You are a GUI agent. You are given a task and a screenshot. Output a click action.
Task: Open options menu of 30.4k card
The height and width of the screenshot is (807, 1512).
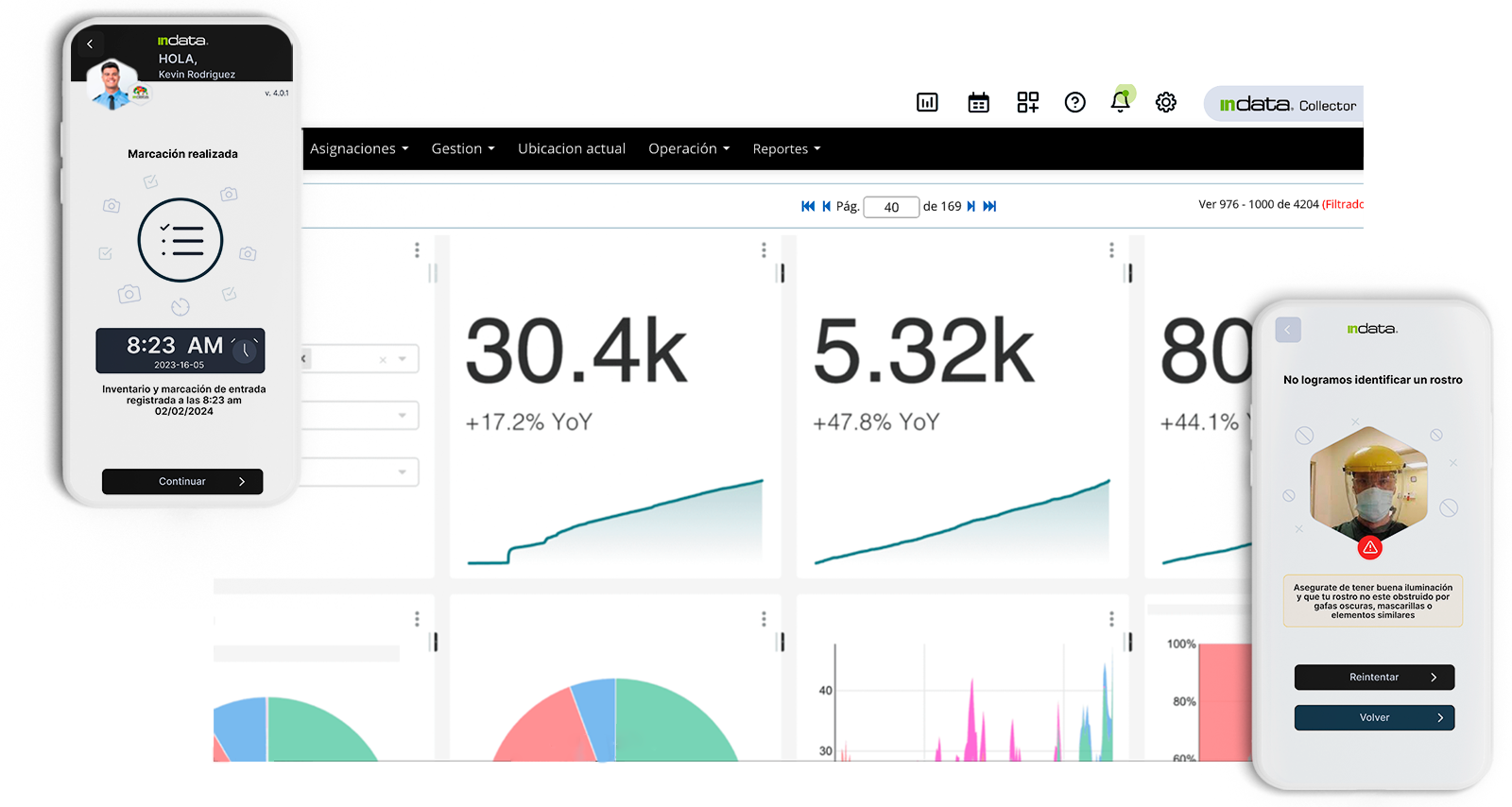pyautogui.click(x=764, y=250)
